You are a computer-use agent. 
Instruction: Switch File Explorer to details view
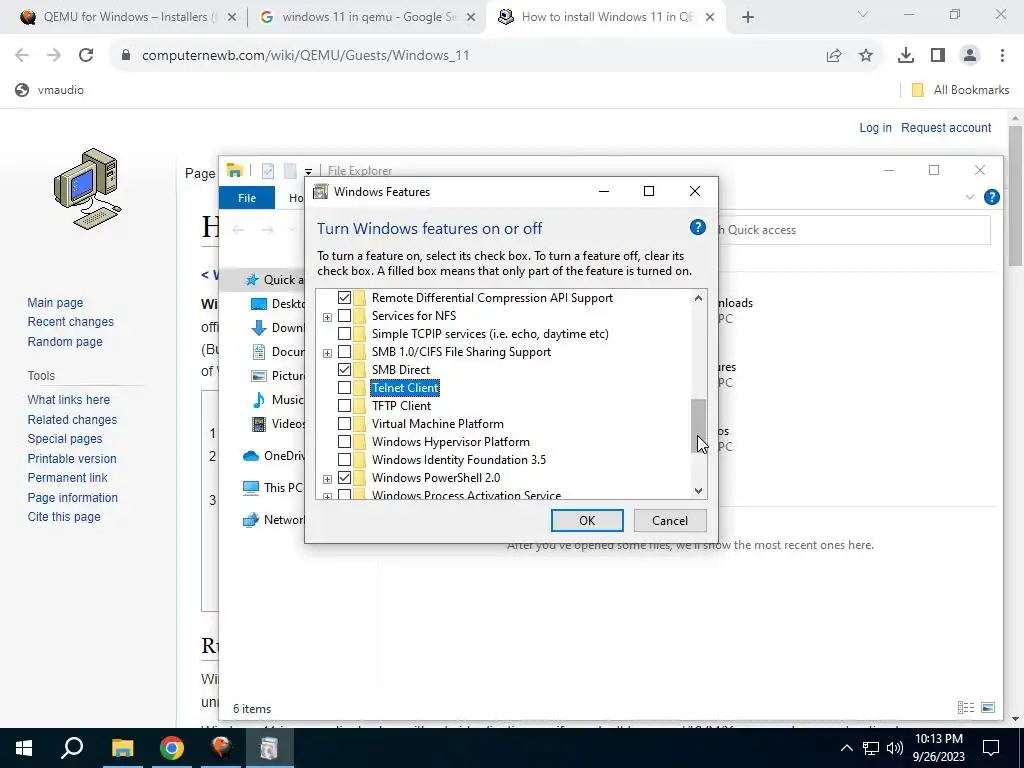coord(966,707)
